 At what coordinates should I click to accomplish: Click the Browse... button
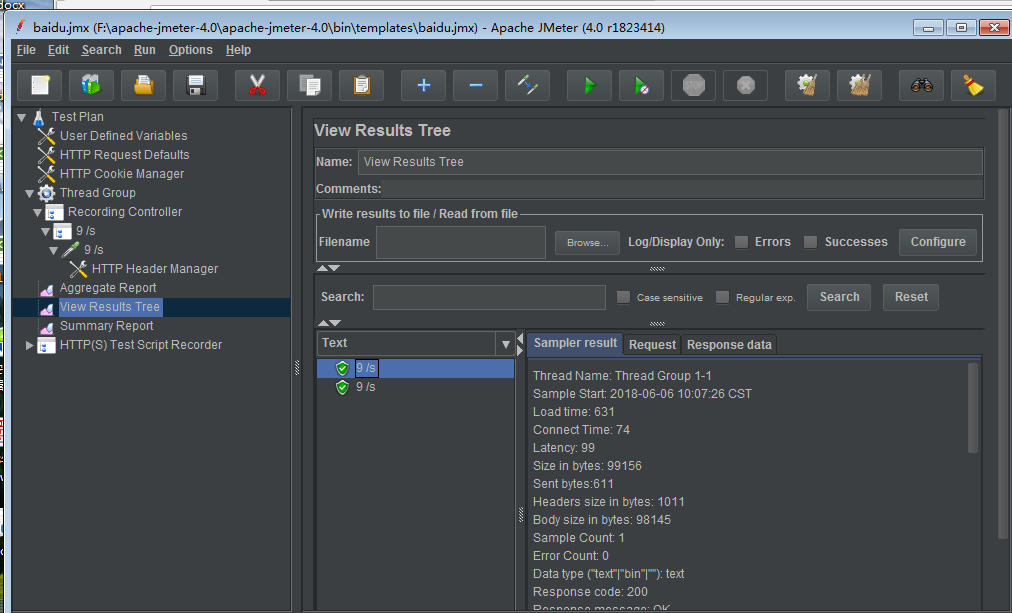tap(587, 243)
